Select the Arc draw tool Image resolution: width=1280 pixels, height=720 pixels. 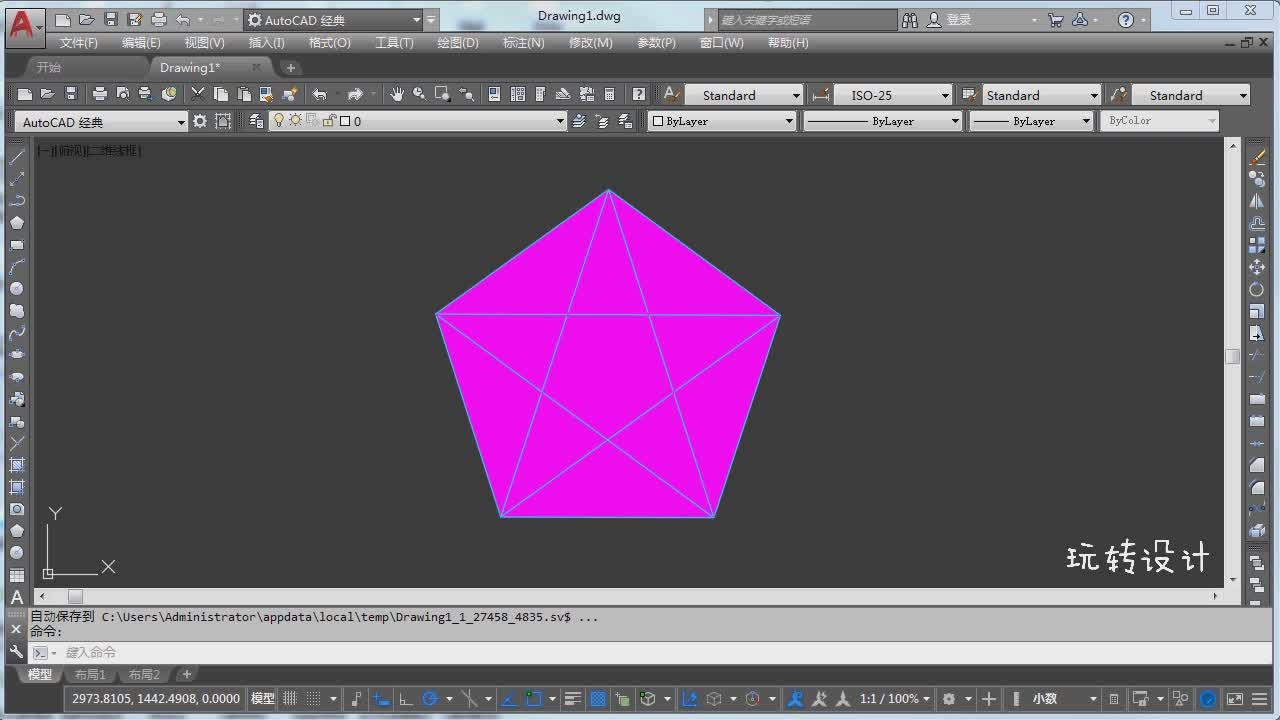coord(17,267)
